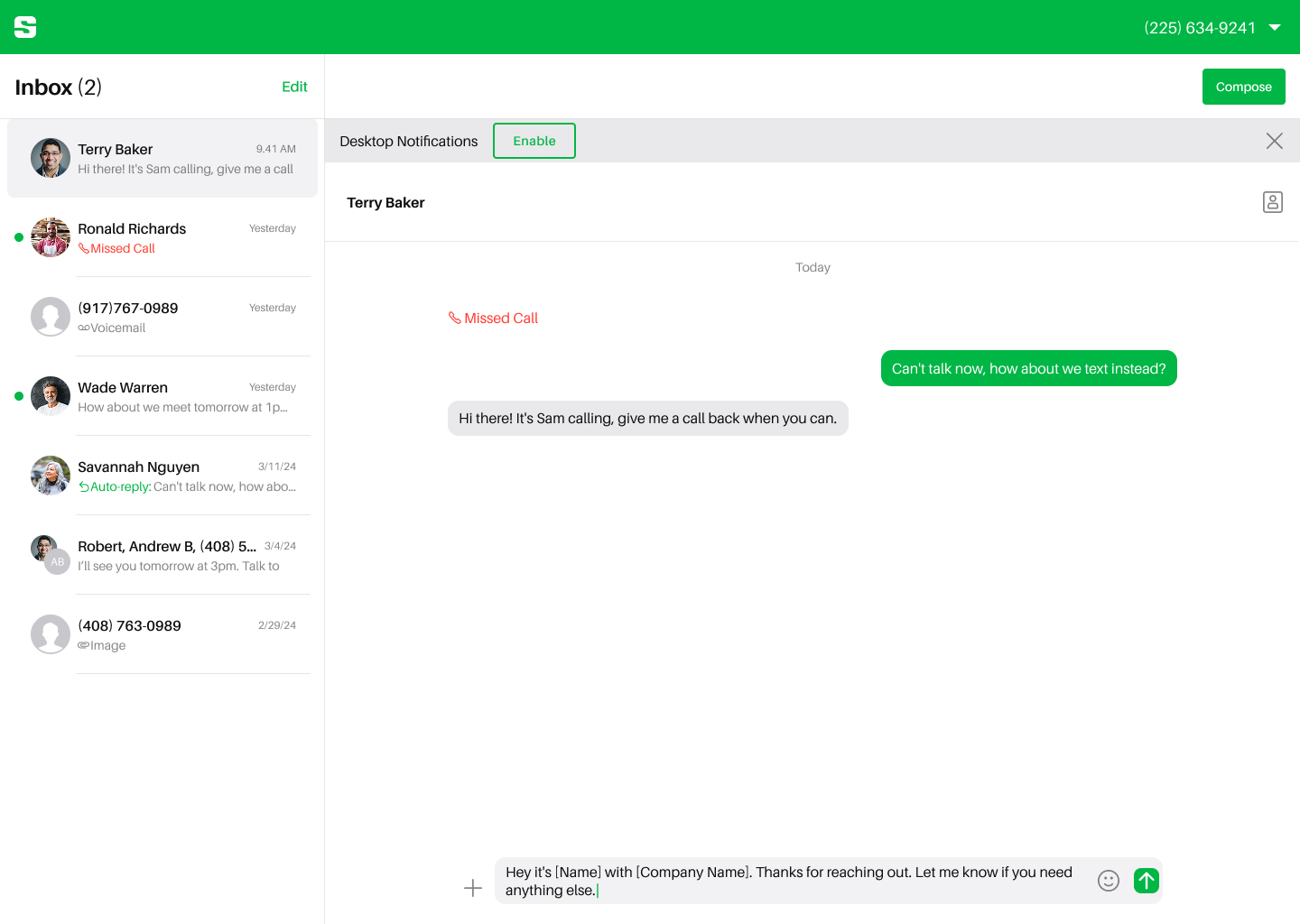Open the Wade Warren conversation
This screenshot has width=1300, height=924.
[162, 396]
